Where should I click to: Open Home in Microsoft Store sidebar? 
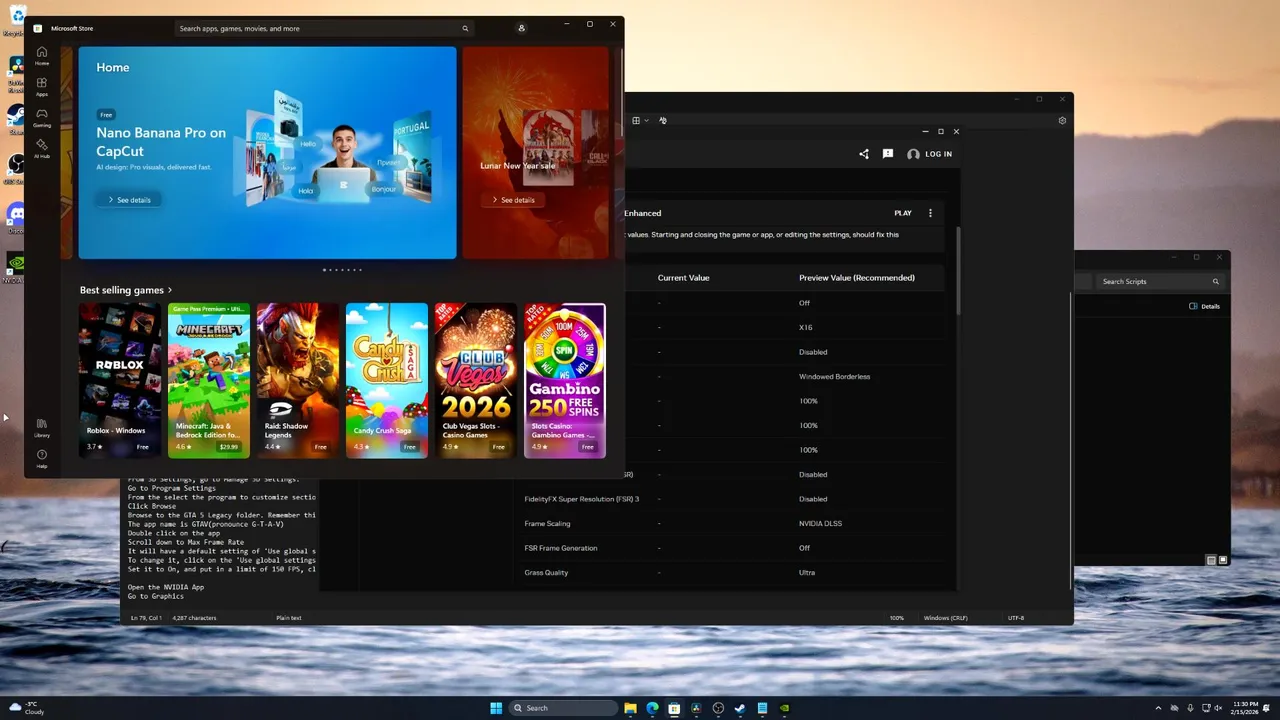42,55
